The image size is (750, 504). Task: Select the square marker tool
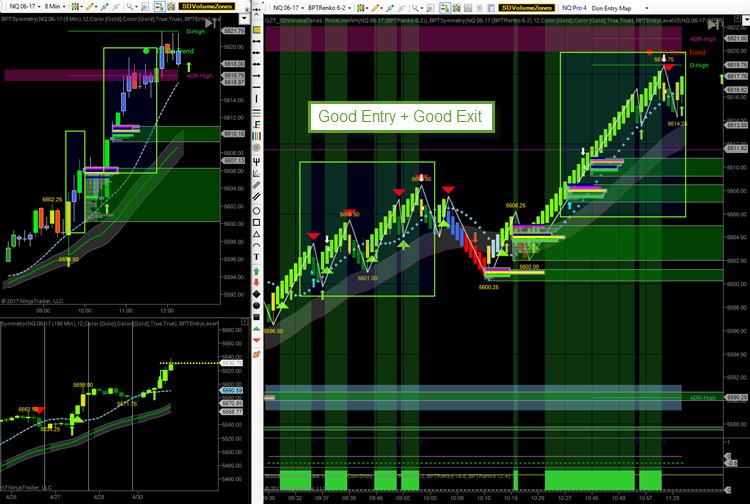pyautogui.click(x=256, y=317)
